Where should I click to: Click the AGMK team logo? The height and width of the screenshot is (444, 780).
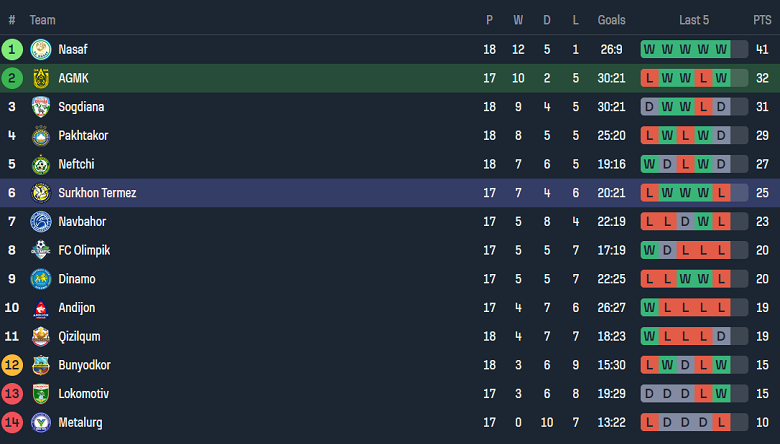41,78
